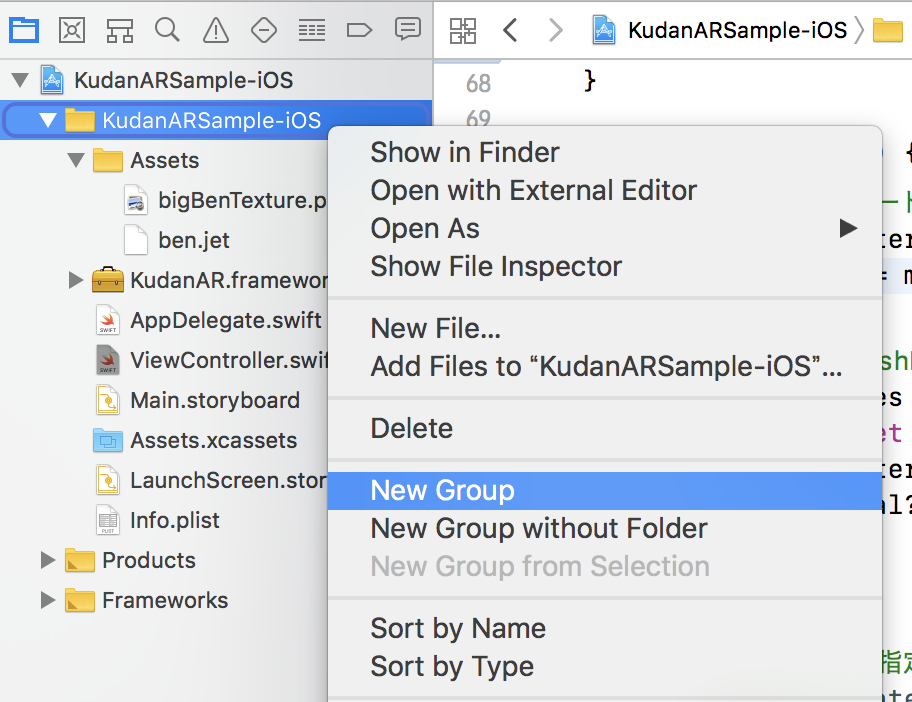Open the Report navigator speech bubble icon
This screenshot has width=912, height=702.
pyautogui.click(x=408, y=28)
